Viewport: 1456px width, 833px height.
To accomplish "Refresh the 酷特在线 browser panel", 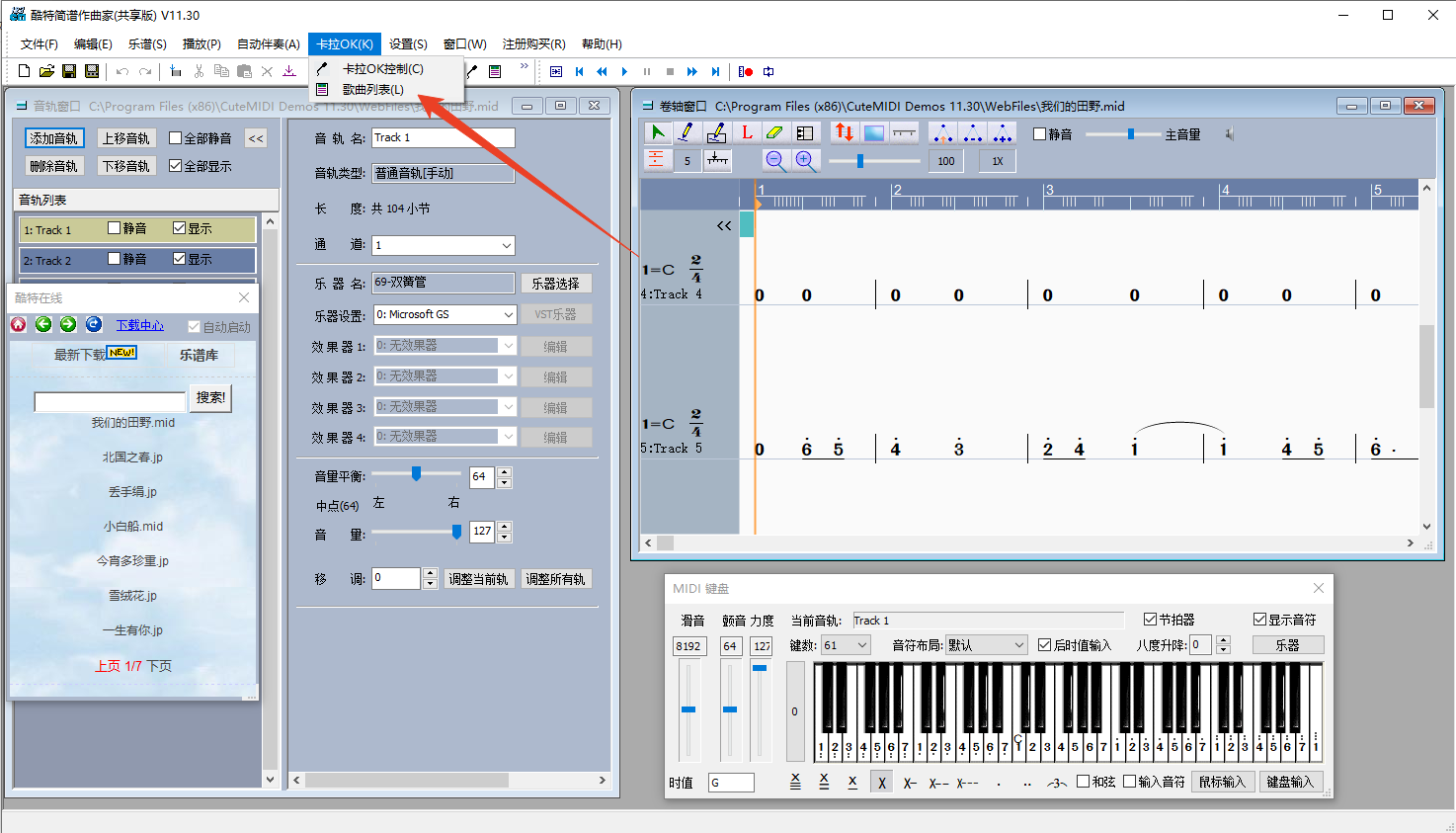I will 94,324.
